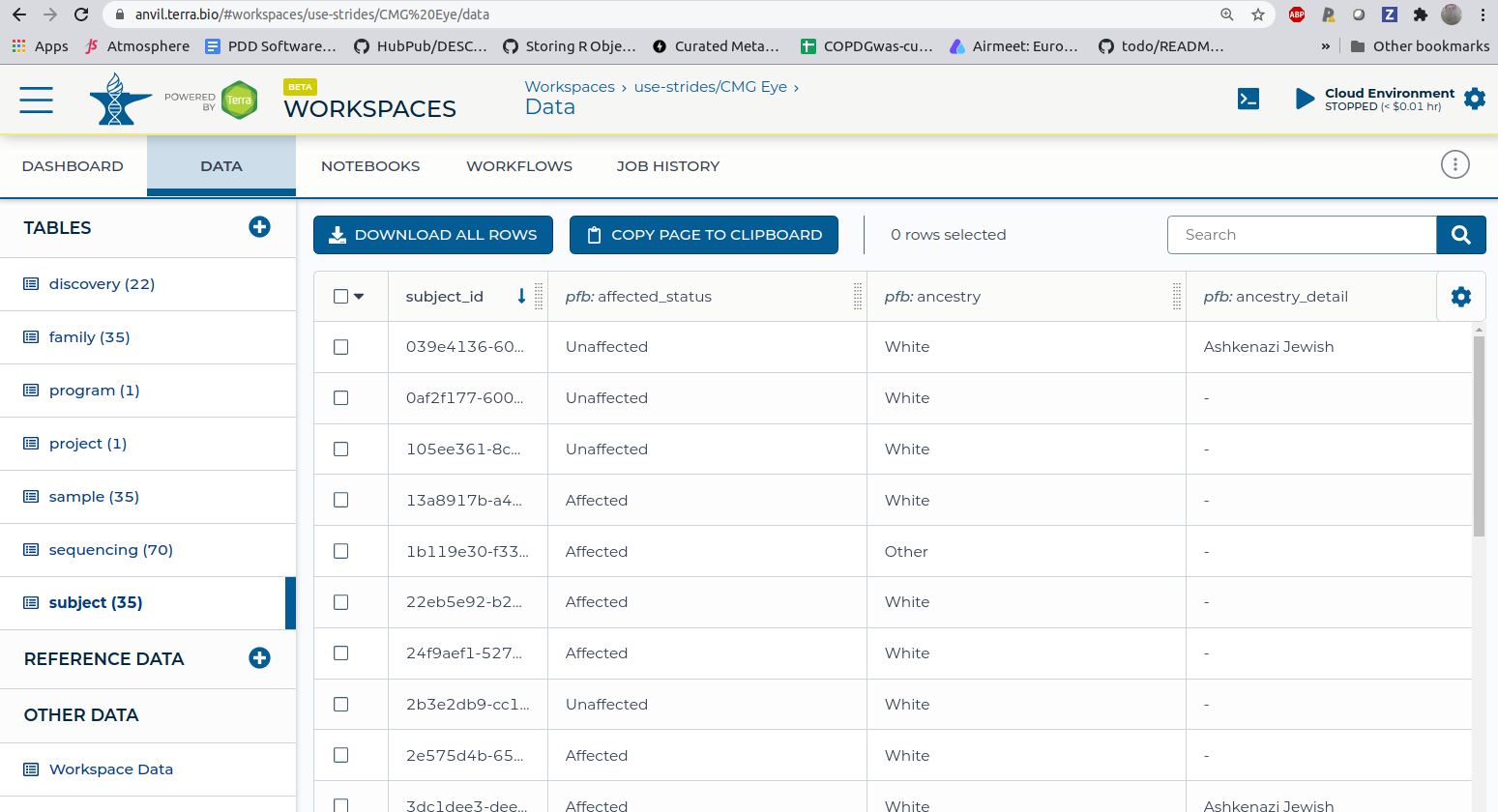Open the Chrome three-dot menu
1498x812 pixels.
click(1483, 14)
